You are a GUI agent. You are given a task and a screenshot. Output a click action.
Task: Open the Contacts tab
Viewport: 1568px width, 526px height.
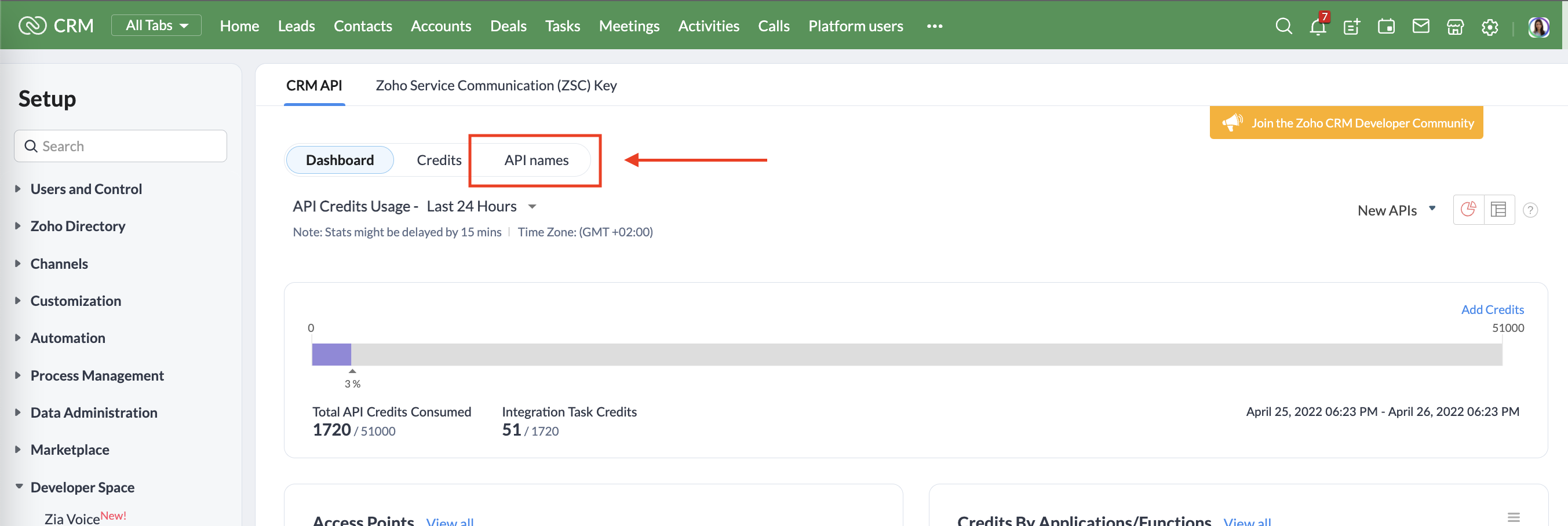click(x=363, y=26)
